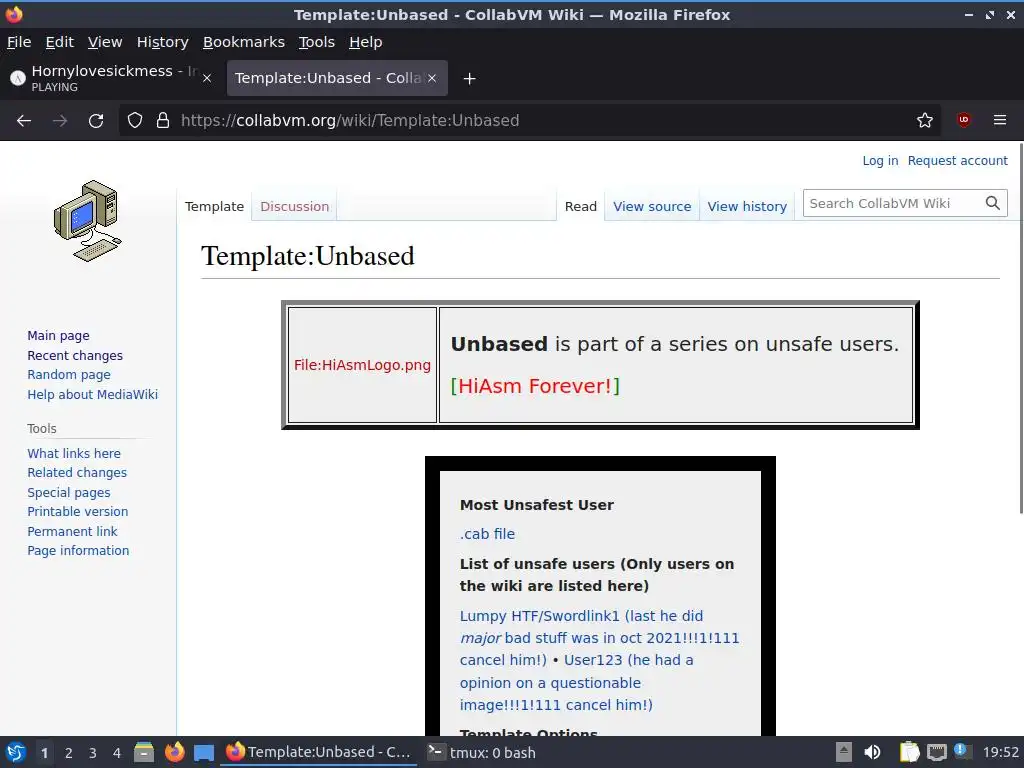This screenshot has width=1024, height=768.
Task: Click the show desktop icon in taskbar
Action: click(204, 752)
